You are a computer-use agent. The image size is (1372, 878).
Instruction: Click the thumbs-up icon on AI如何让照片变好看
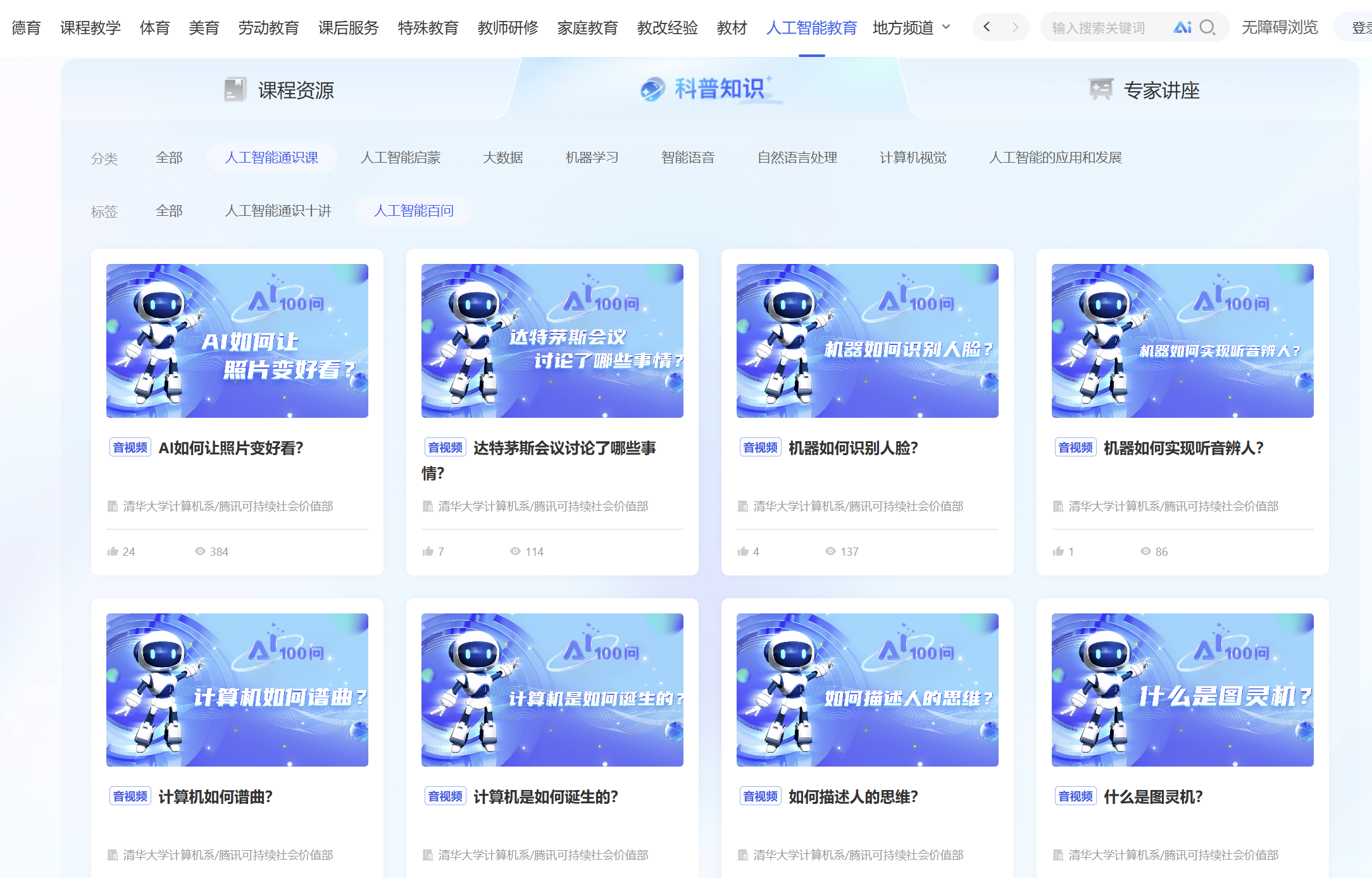(113, 551)
